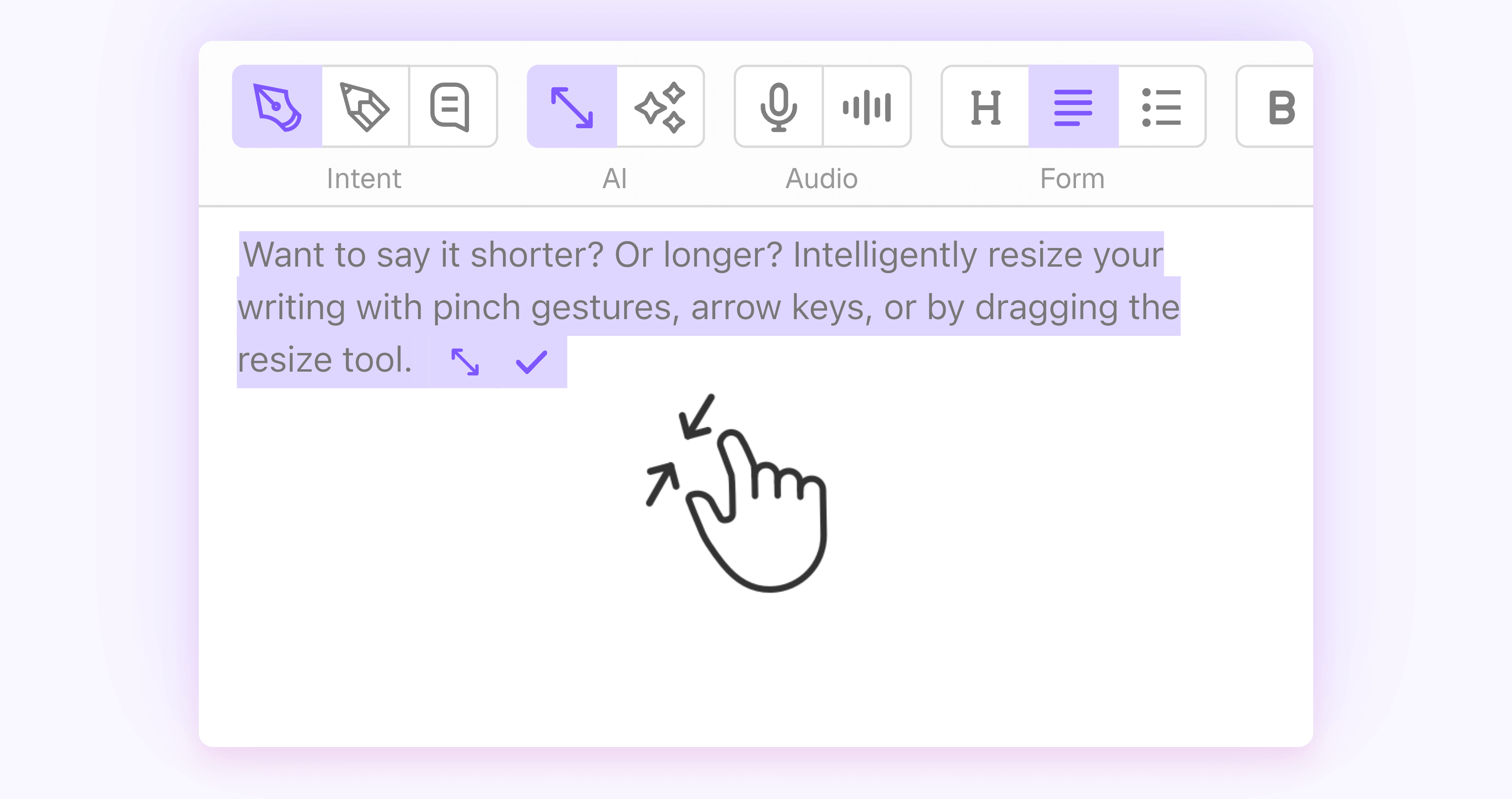Toggle bulleted list formatting
Screen dimensions: 1512x799
point(1161,107)
